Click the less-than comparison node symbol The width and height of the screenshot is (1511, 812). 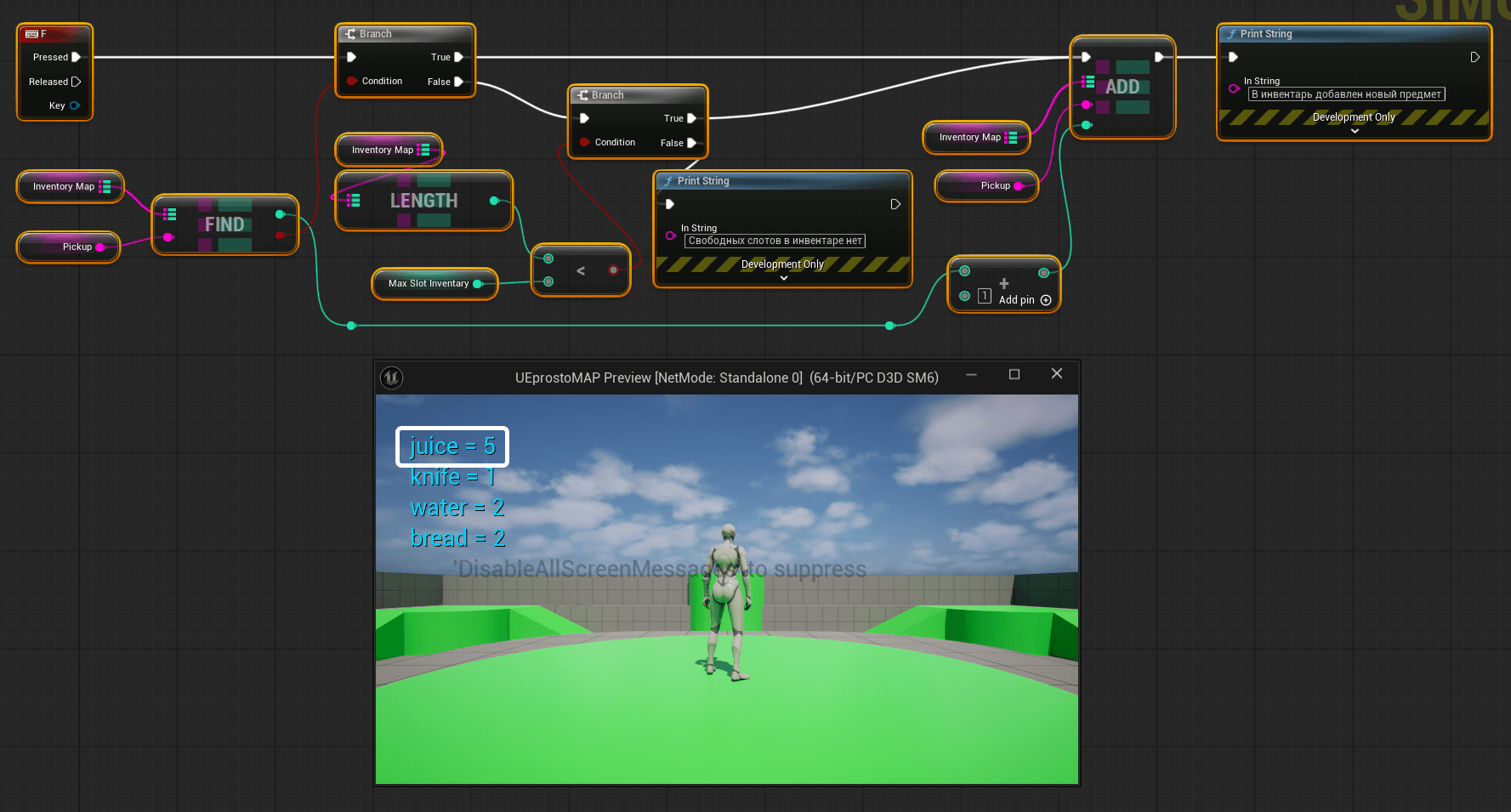click(581, 271)
